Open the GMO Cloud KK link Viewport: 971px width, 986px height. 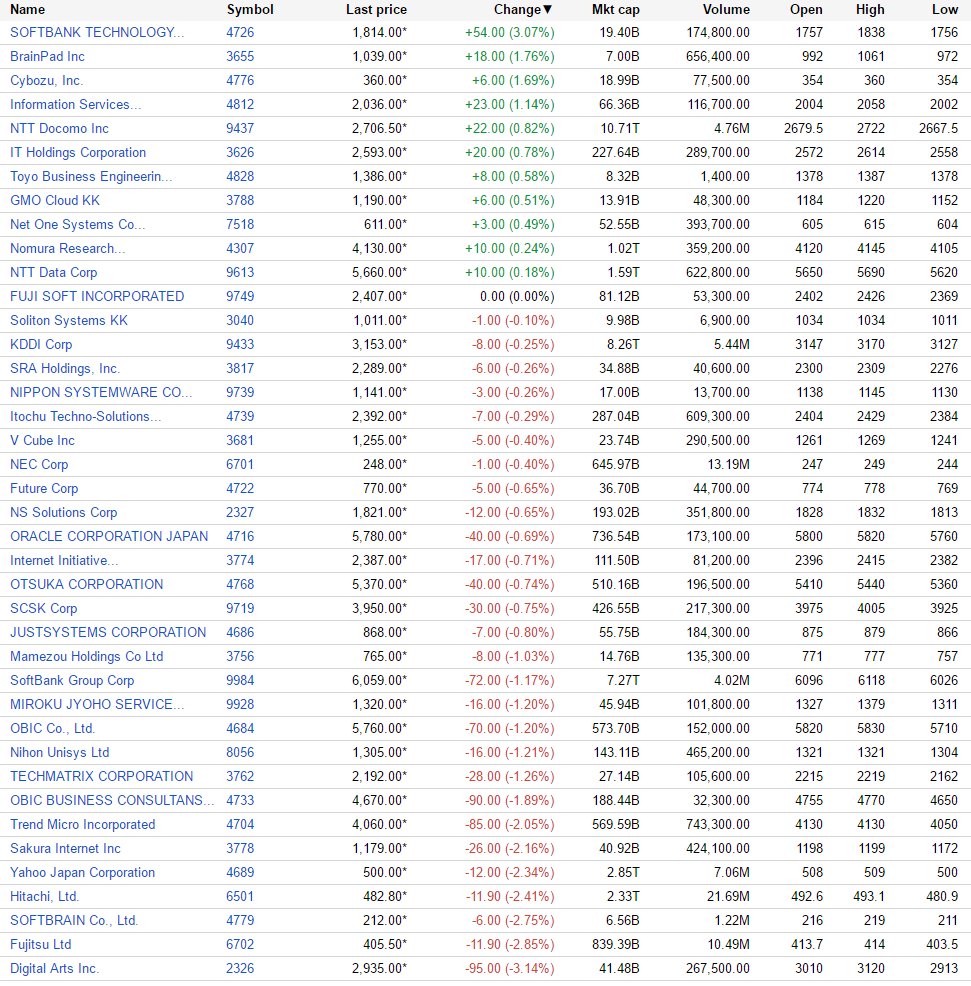pyautogui.click(x=55, y=200)
